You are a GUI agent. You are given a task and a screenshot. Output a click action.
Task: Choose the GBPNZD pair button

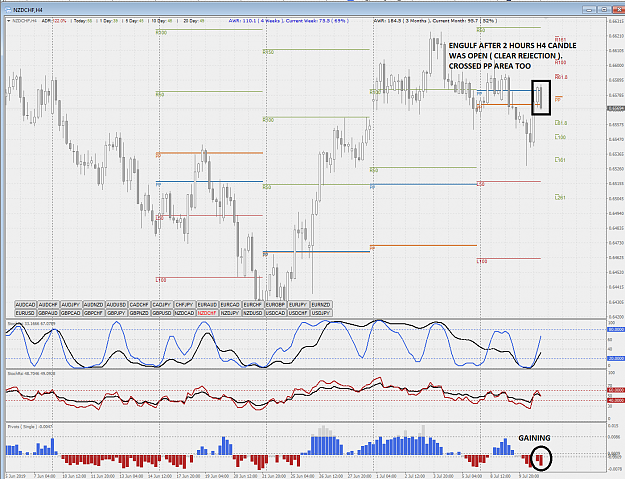coord(139,313)
